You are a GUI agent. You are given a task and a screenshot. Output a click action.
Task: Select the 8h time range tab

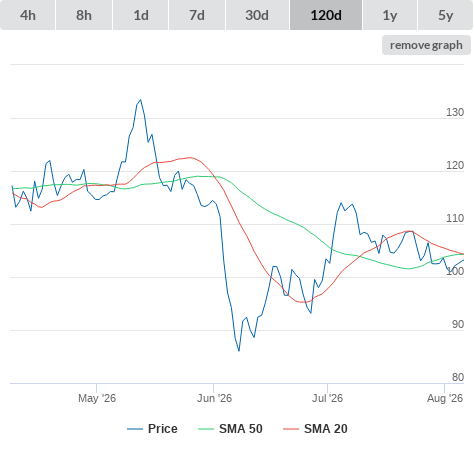pos(84,15)
